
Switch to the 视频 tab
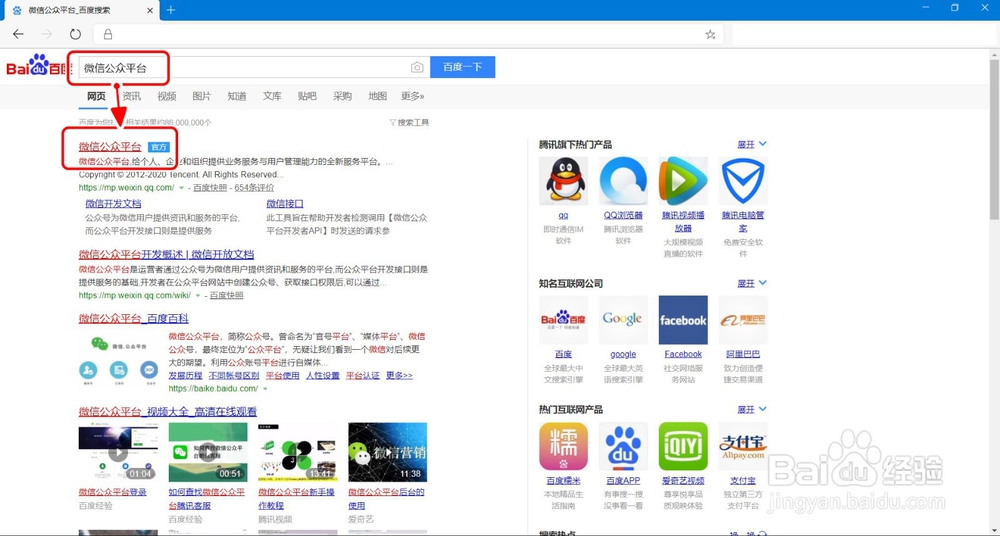(166, 96)
